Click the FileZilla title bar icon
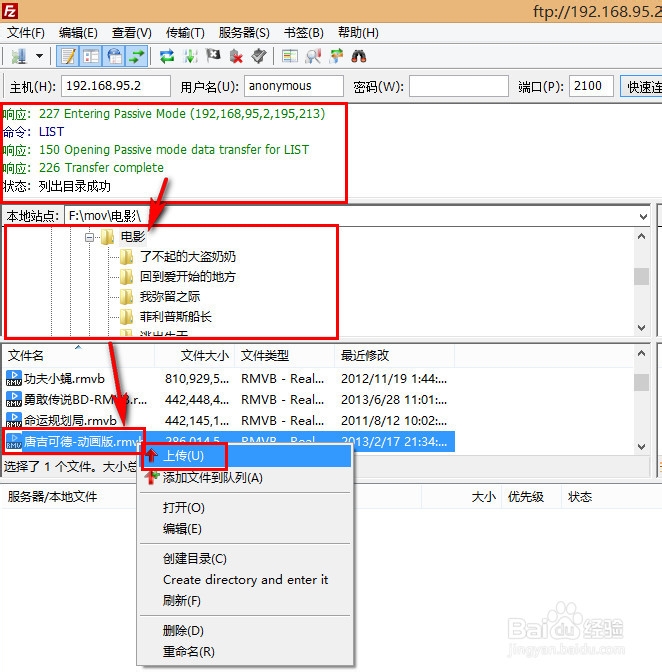 [x=9, y=11]
